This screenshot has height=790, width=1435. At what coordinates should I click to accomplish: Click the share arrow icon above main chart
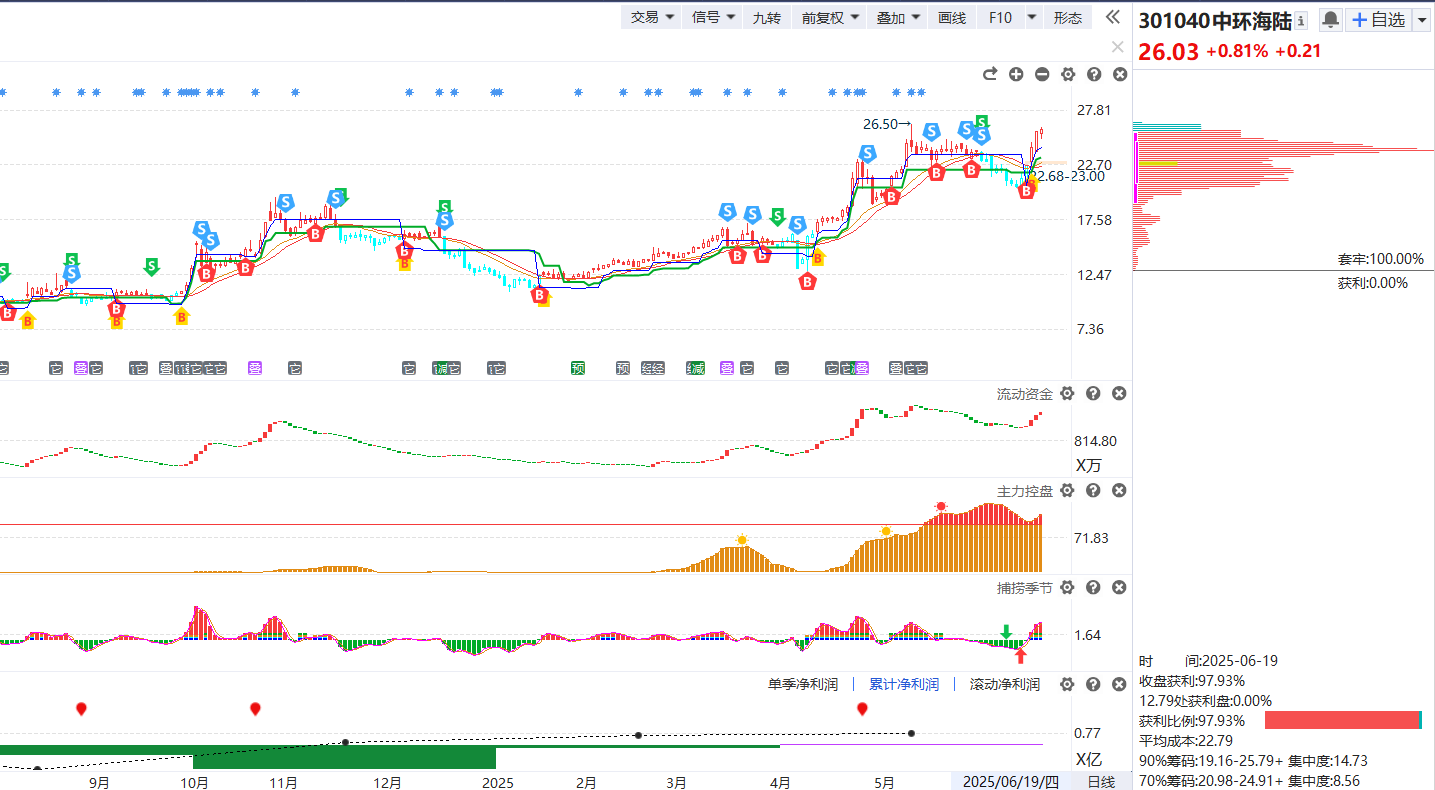tap(990, 74)
